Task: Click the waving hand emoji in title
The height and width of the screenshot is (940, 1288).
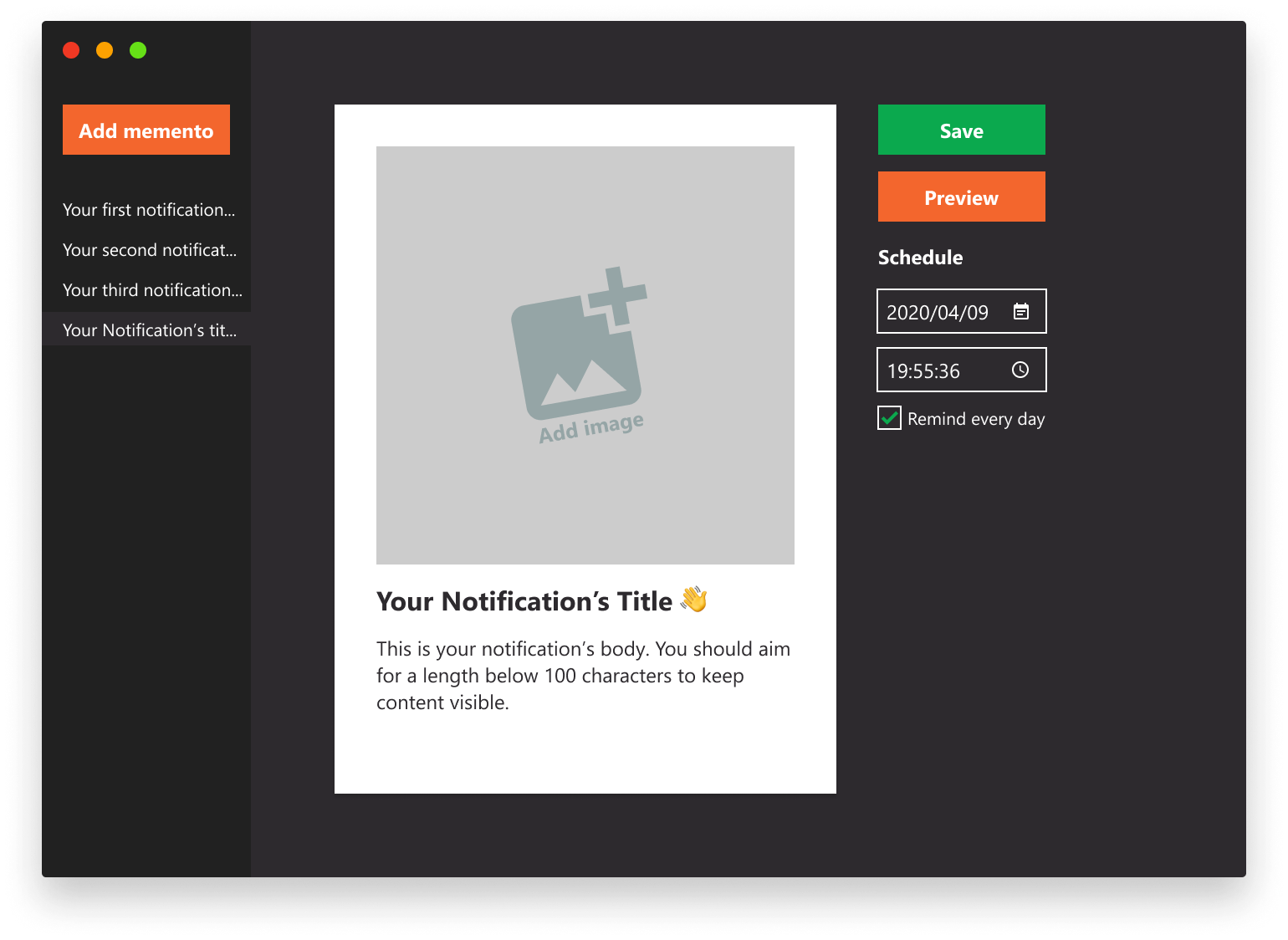Action: click(694, 600)
